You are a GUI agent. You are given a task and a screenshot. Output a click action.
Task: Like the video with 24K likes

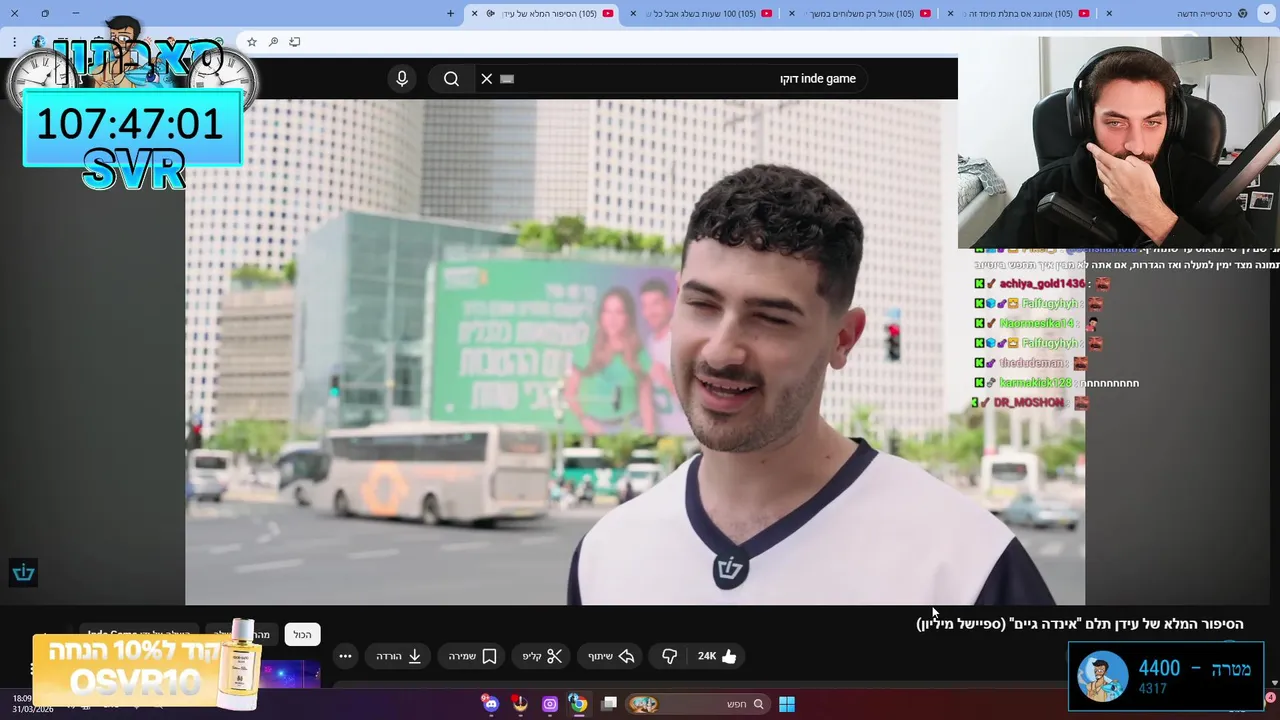pos(718,656)
